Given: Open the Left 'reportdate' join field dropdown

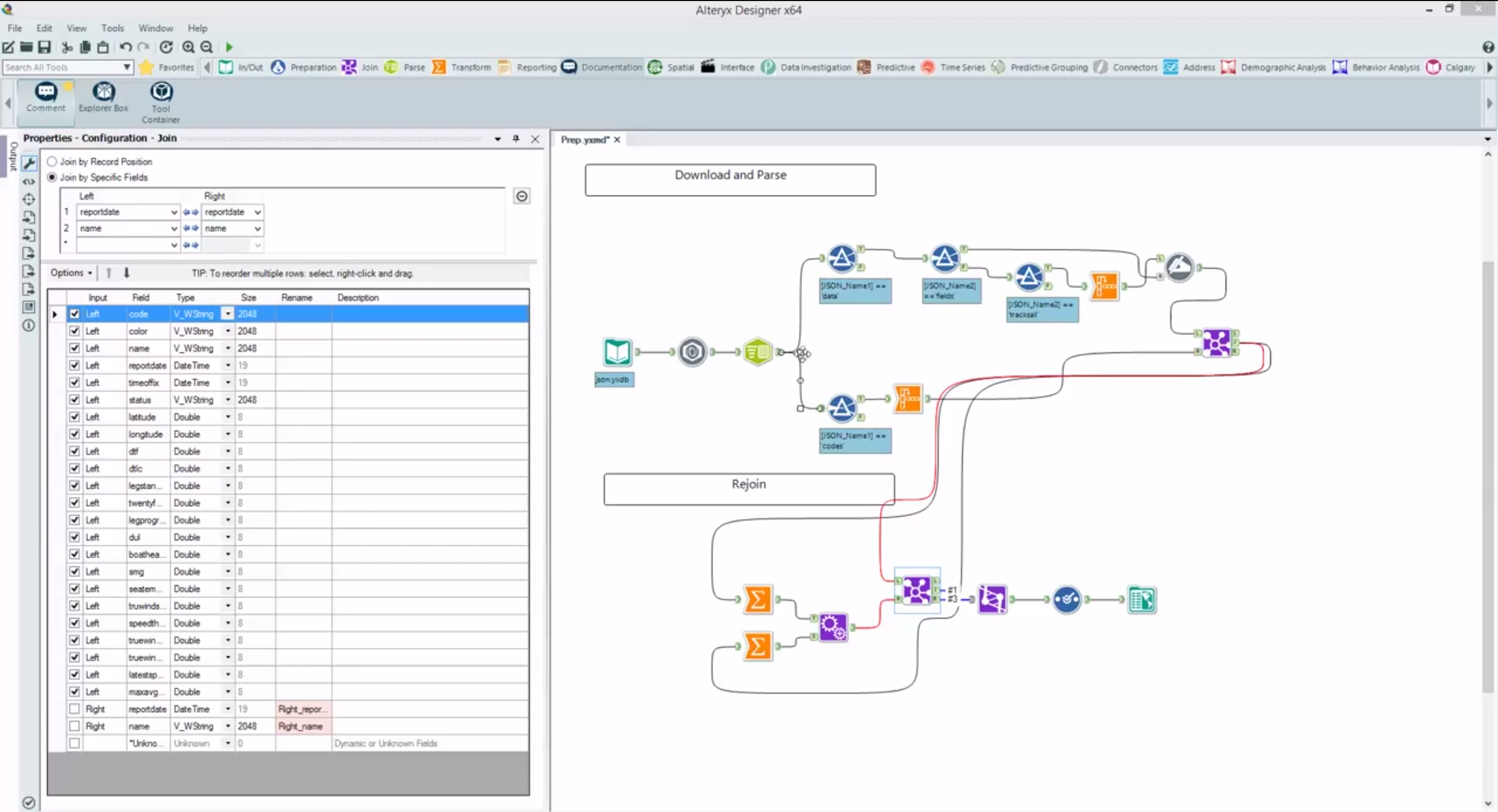Looking at the screenshot, I should [173, 212].
